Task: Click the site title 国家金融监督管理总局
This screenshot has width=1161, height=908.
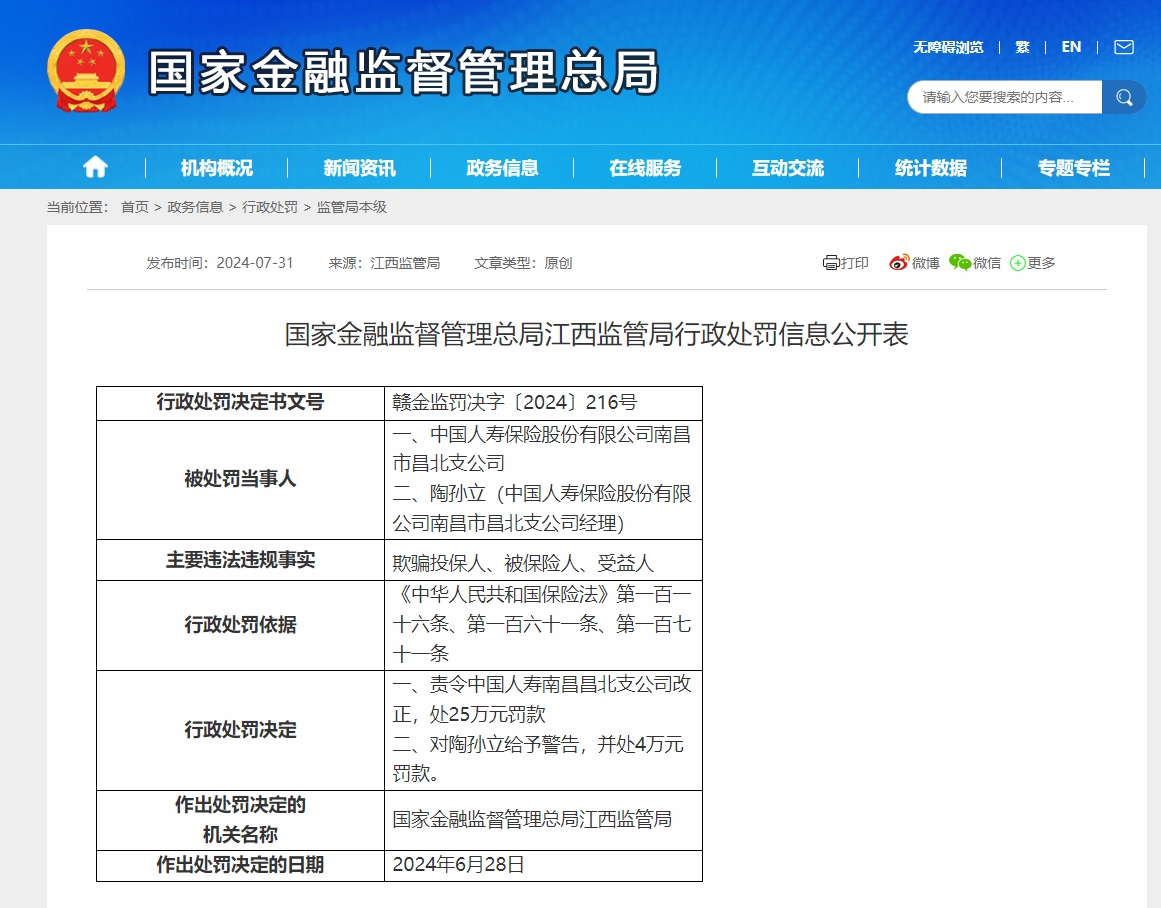Action: pos(404,72)
